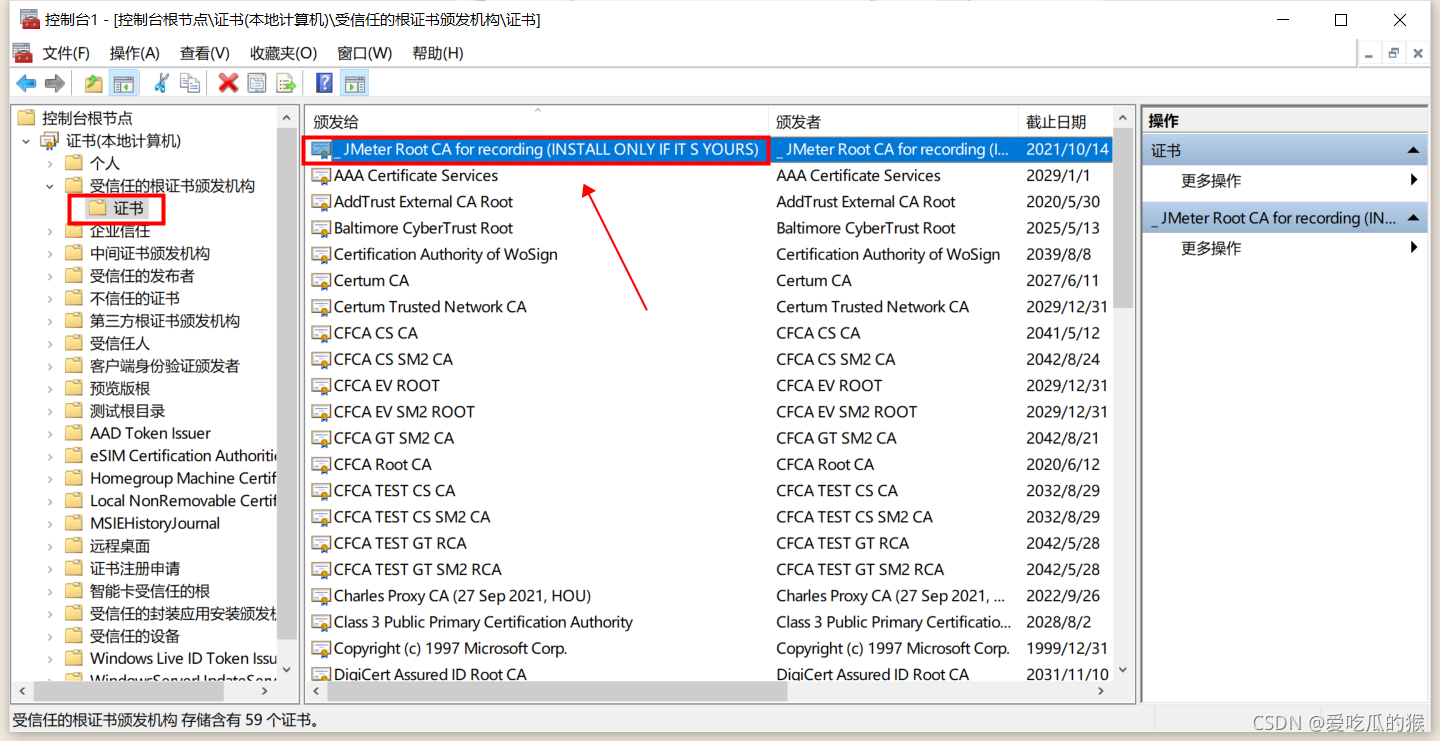Expand the 中间证书颁发机构 tree node
Screen dimensions: 1440x741
(x=50, y=254)
